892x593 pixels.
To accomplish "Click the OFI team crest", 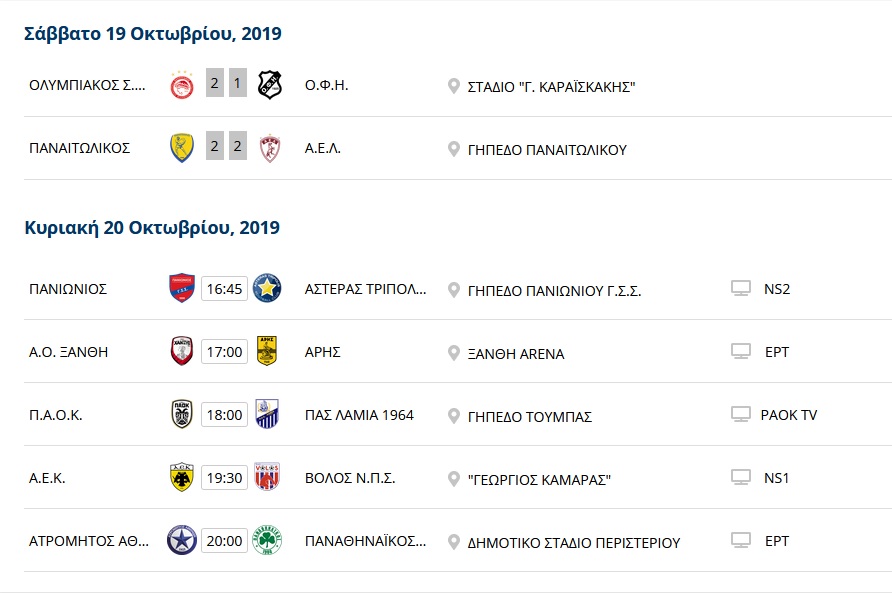I will coord(269,85).
